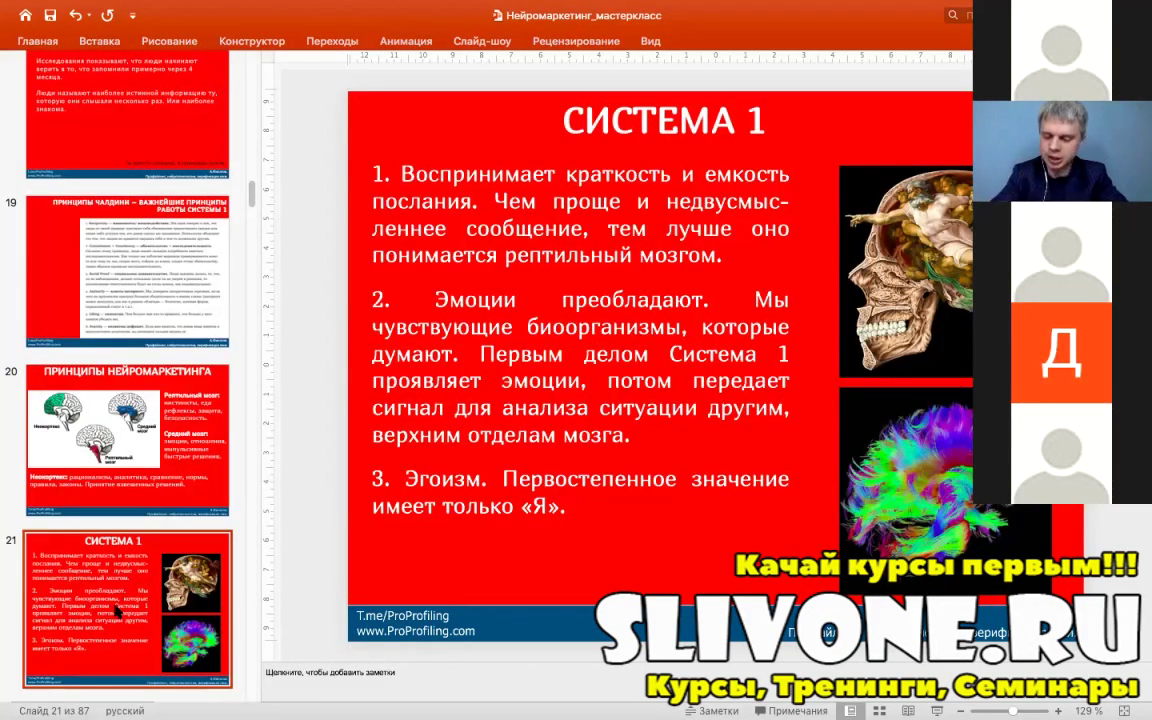This screenshot has height=720, width=1152.
Task: Click the zoom out minus button
Action: click(960, 711)
